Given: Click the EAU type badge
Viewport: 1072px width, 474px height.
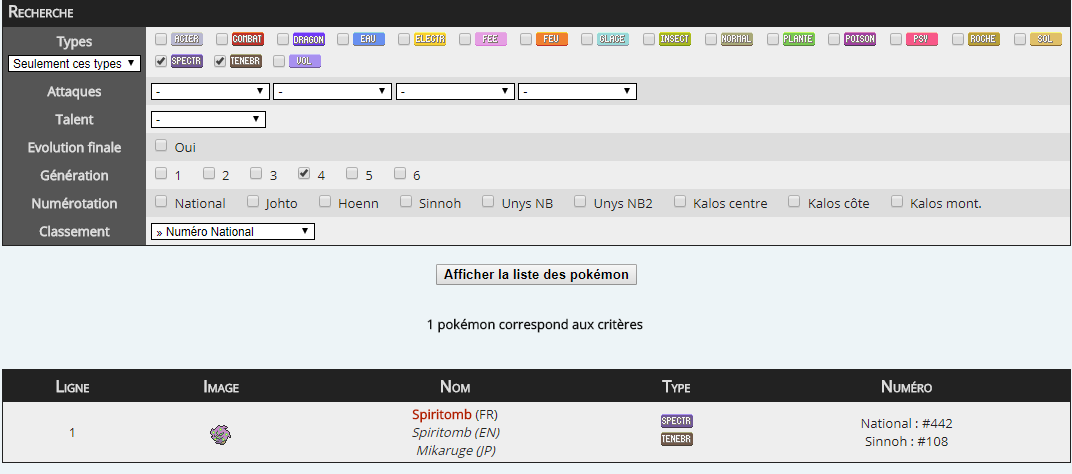Looking at the screenshot, I should 369,39.
